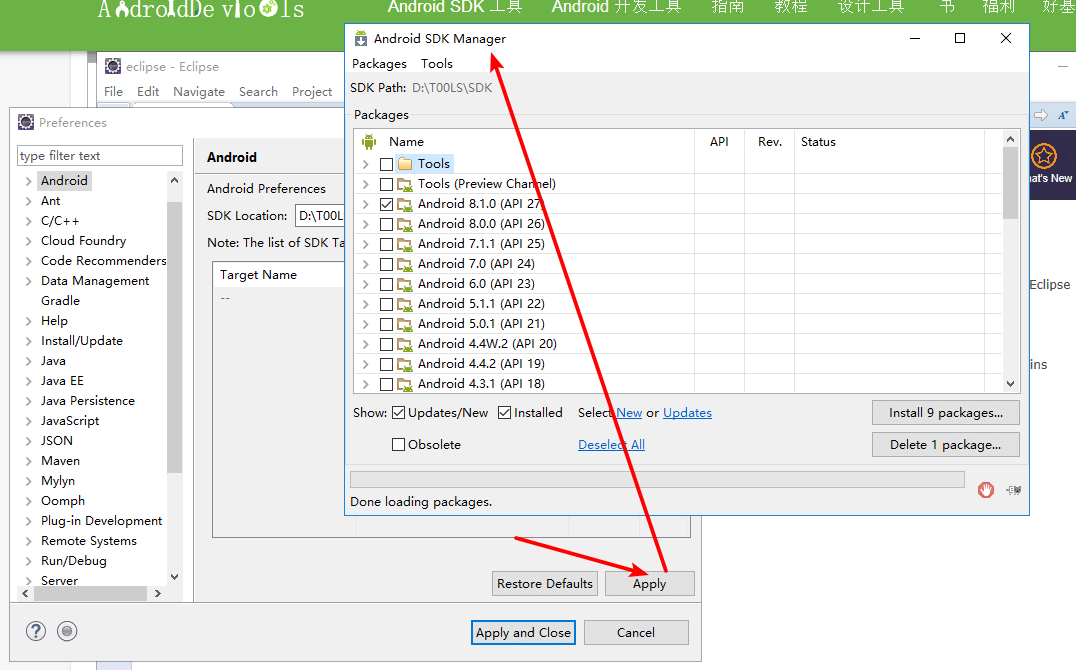The image size is (1076, 670).
Task: Select JSON in the preferences tree
Action: click(x=56, y=441)
